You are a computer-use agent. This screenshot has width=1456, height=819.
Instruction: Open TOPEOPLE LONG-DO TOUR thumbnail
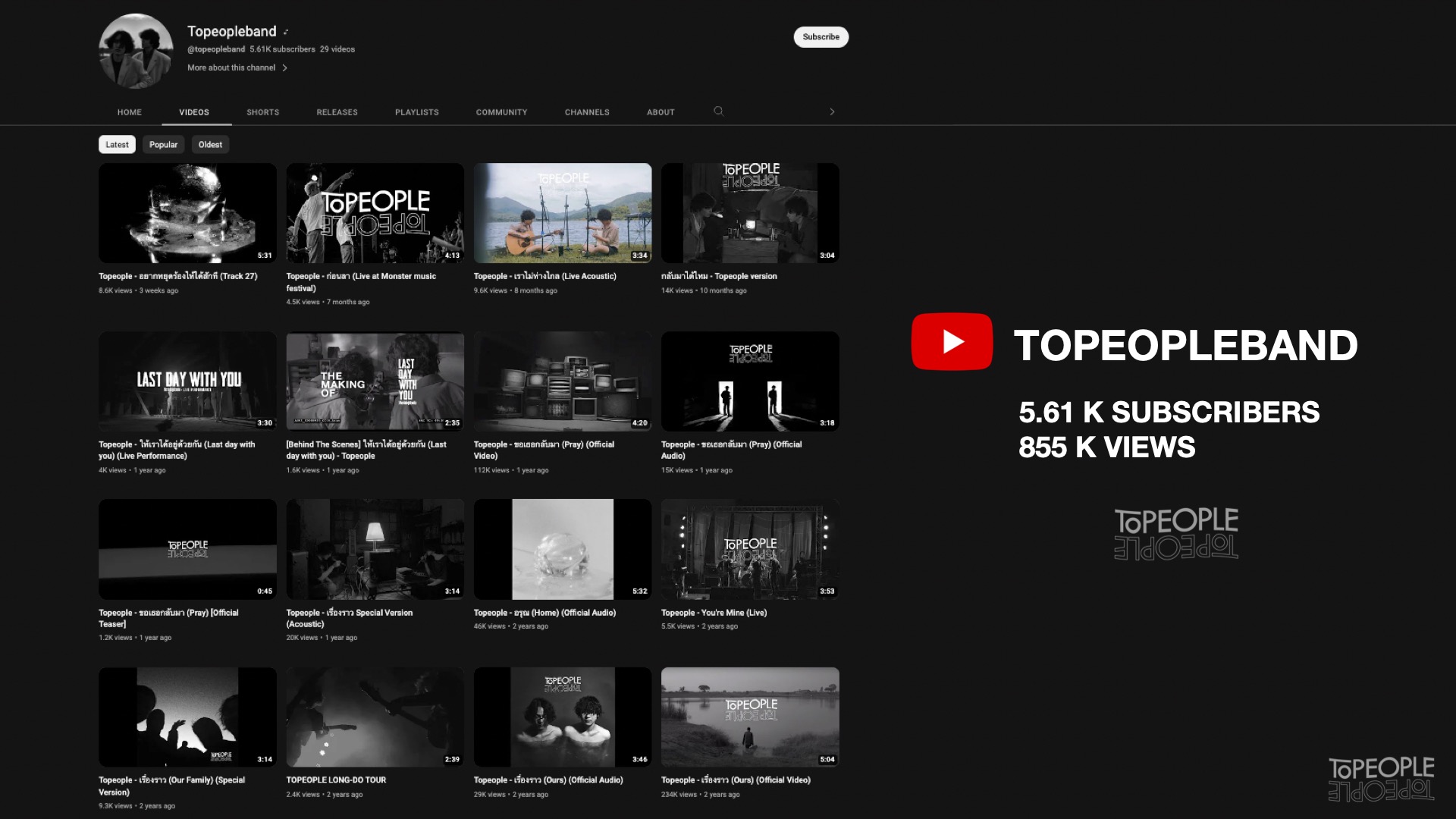375,717
